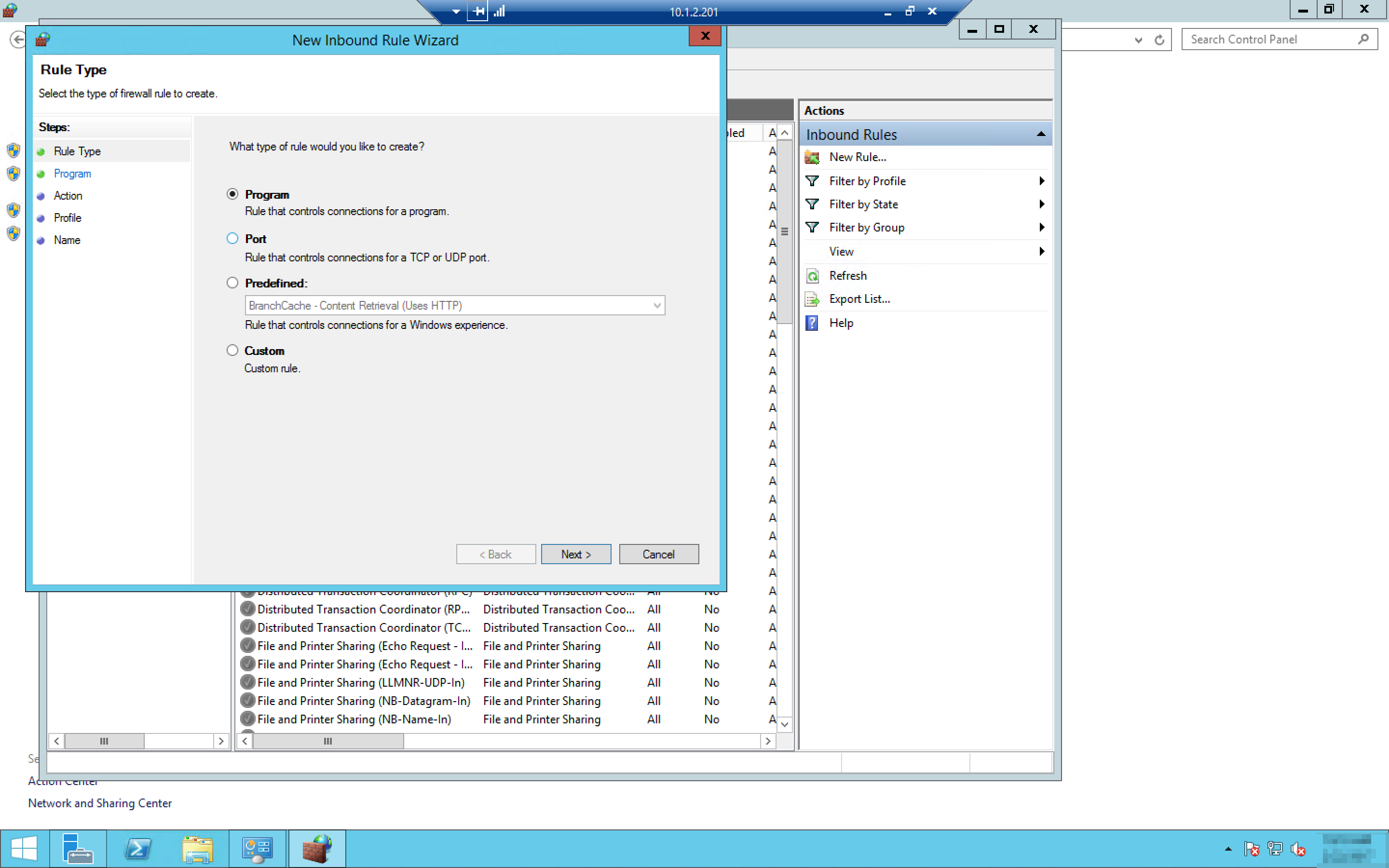The width and height of the screenshot is (1389, 868).
Task: Open the View menu item
Action: coord(842,251)
